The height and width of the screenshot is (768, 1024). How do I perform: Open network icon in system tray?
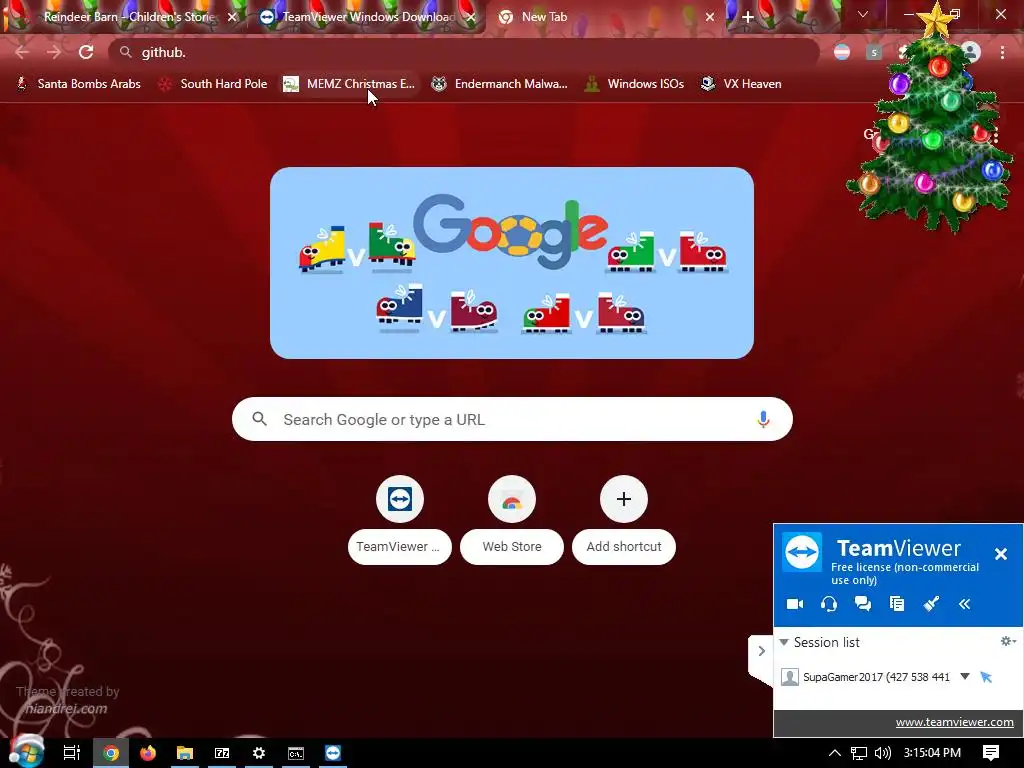point(859,753)
